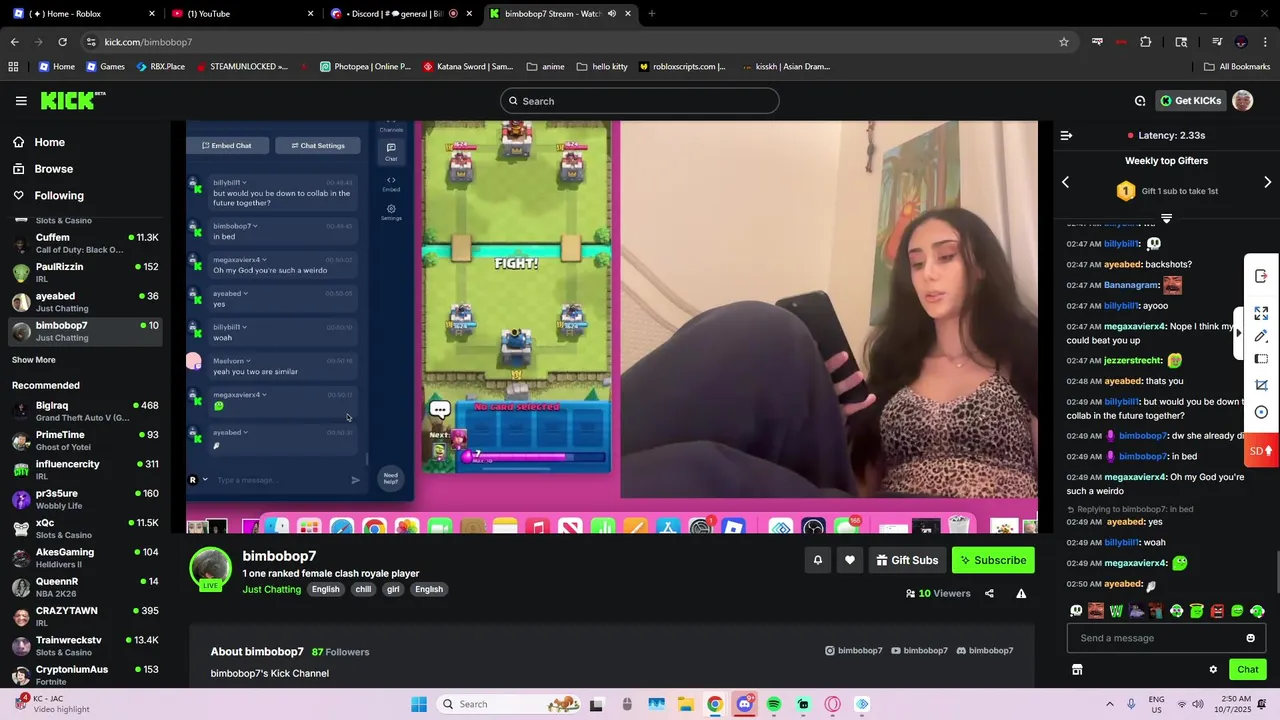This screenshot has height=720, width=1280.
Task: Click the bimbobop7 streamer avatar
Action: pos(211,568)
